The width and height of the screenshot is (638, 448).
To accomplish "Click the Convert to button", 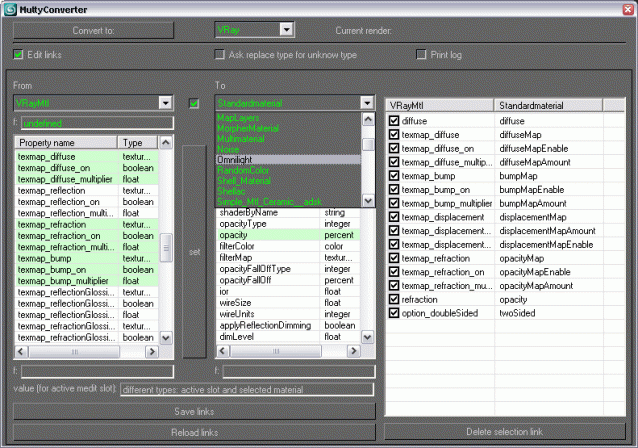I will (93, 31).
